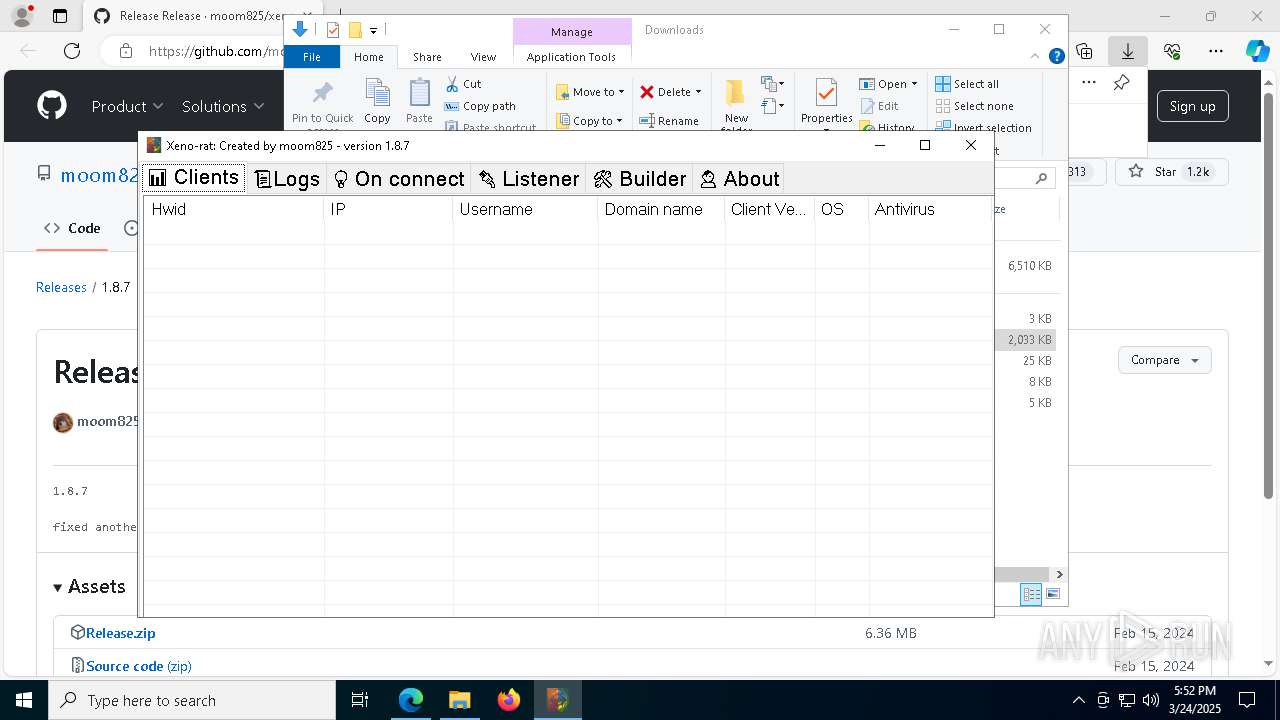Viewport: 1280px width, 720px height.
Task: Click the Releases breadcrumb link
Action: (61, 287)
